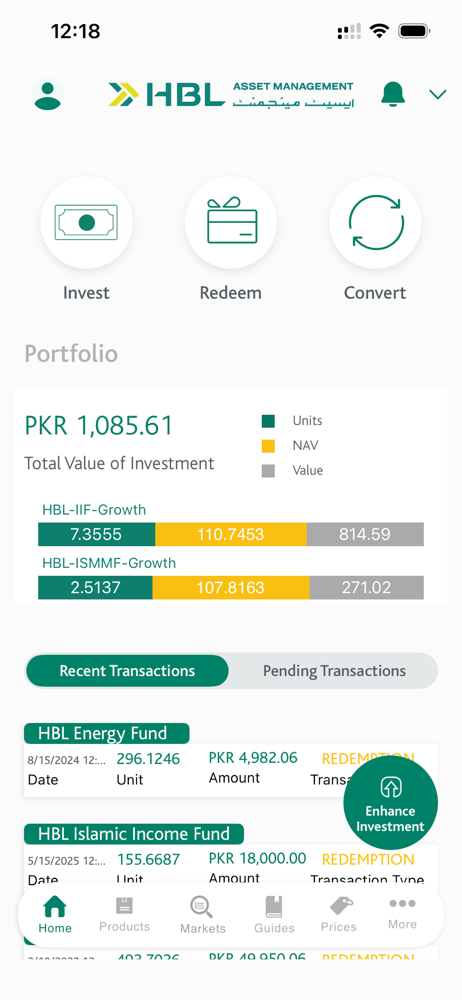Click the green Units legend swatch

[268, 422]
